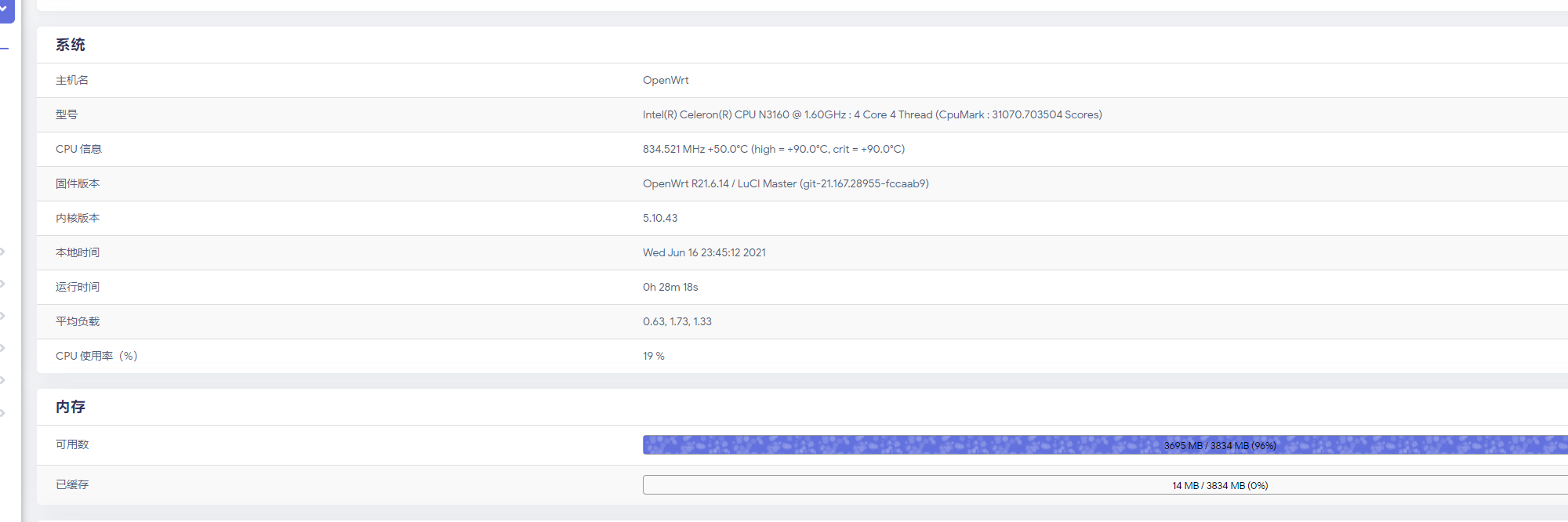Click the 固件版本 row label
This screenshot has width=1568, height=522.
(x=78, y=183)
